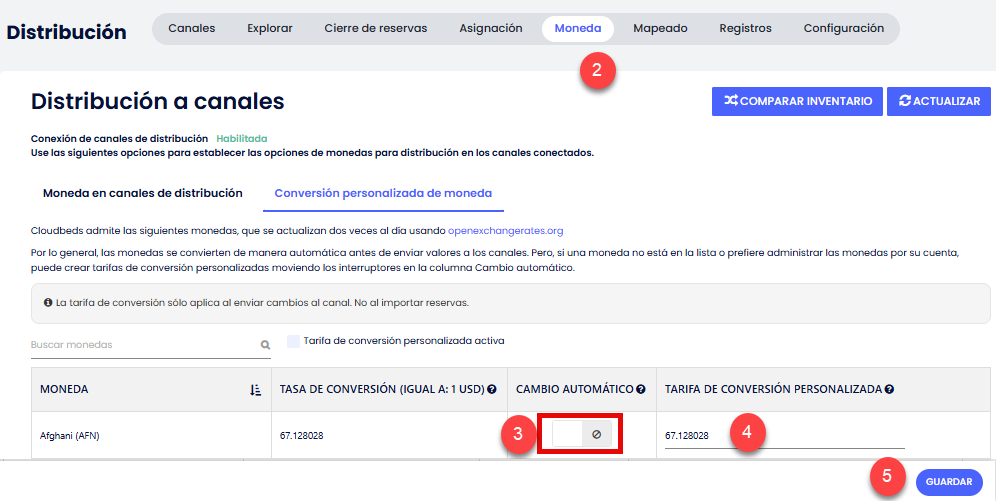Open the Canales tab
Screen dimensions: 996x501
point(191,29)
